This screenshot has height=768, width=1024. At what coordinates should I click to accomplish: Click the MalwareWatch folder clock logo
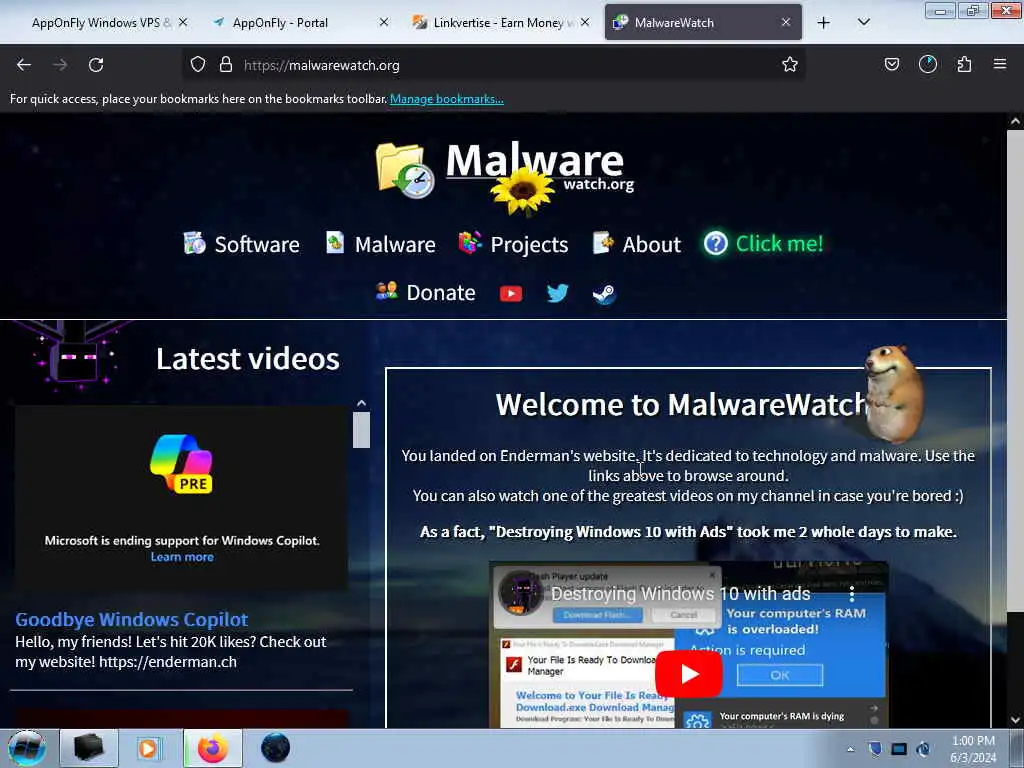coord(406,170)
